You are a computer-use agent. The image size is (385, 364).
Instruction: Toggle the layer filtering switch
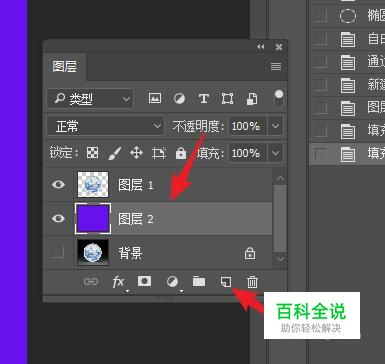click(x=279, y=98)
